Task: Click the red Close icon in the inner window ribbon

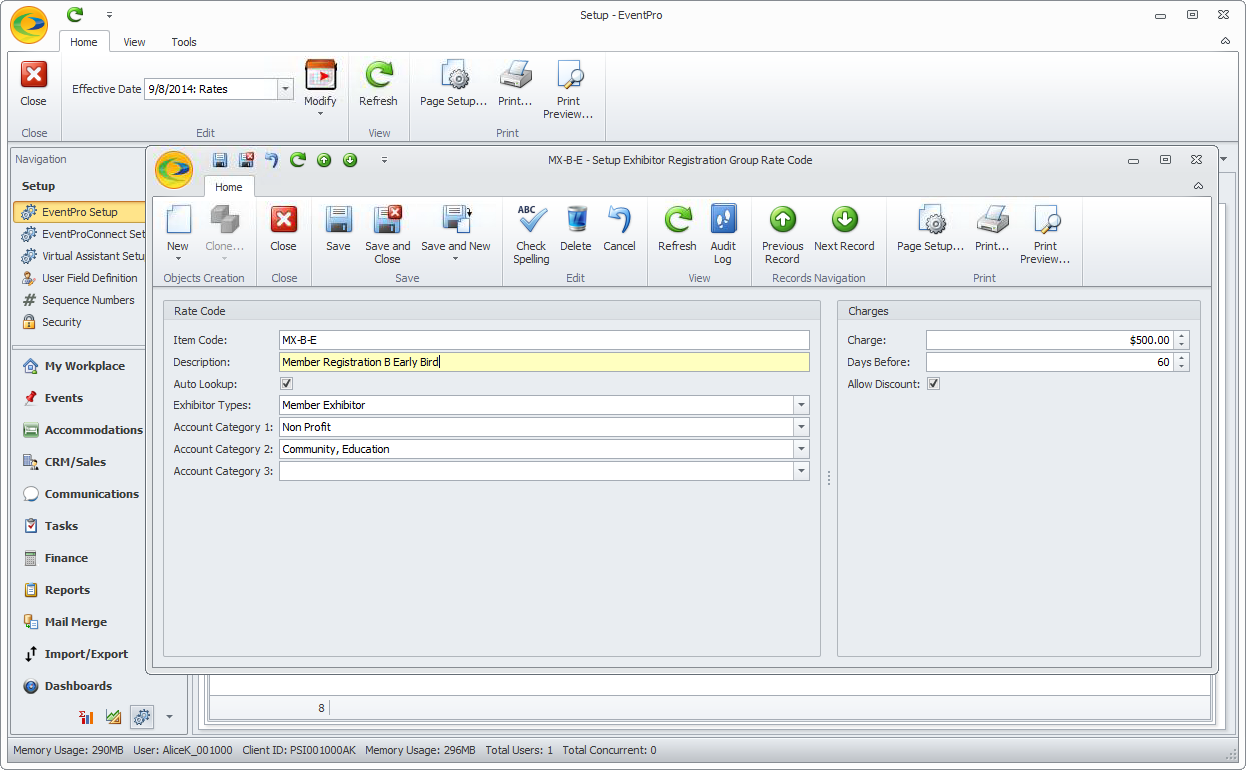Action: click(x=284, y=220)
